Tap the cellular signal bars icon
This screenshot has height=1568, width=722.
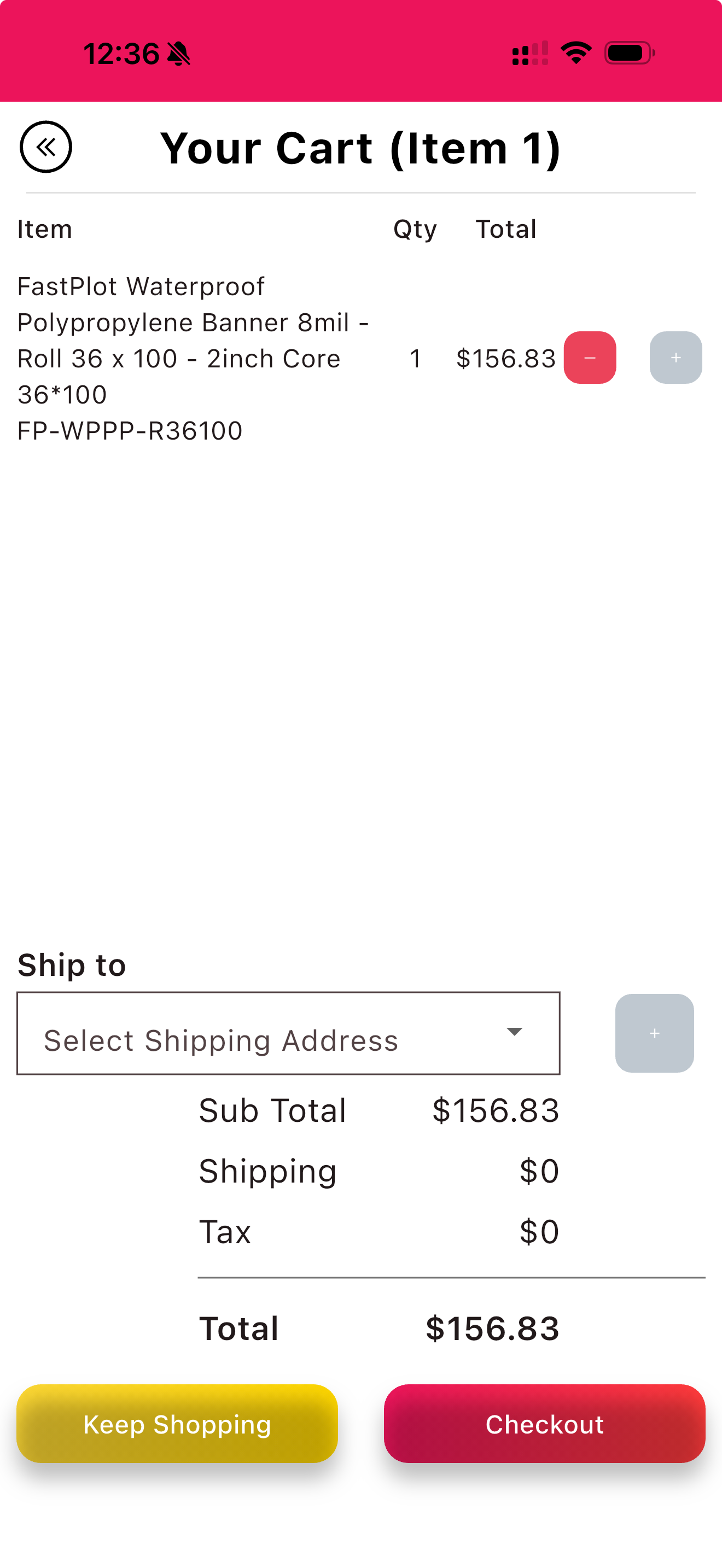(x=529, y=54)
